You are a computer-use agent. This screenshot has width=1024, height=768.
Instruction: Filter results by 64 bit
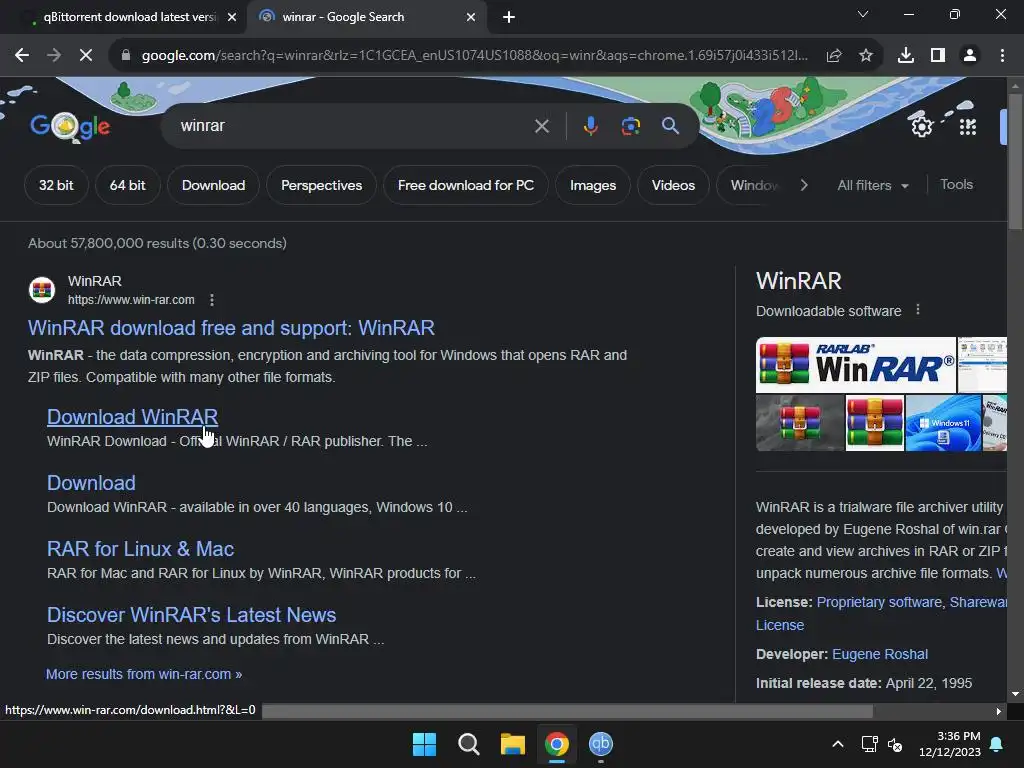pos(127,185)
